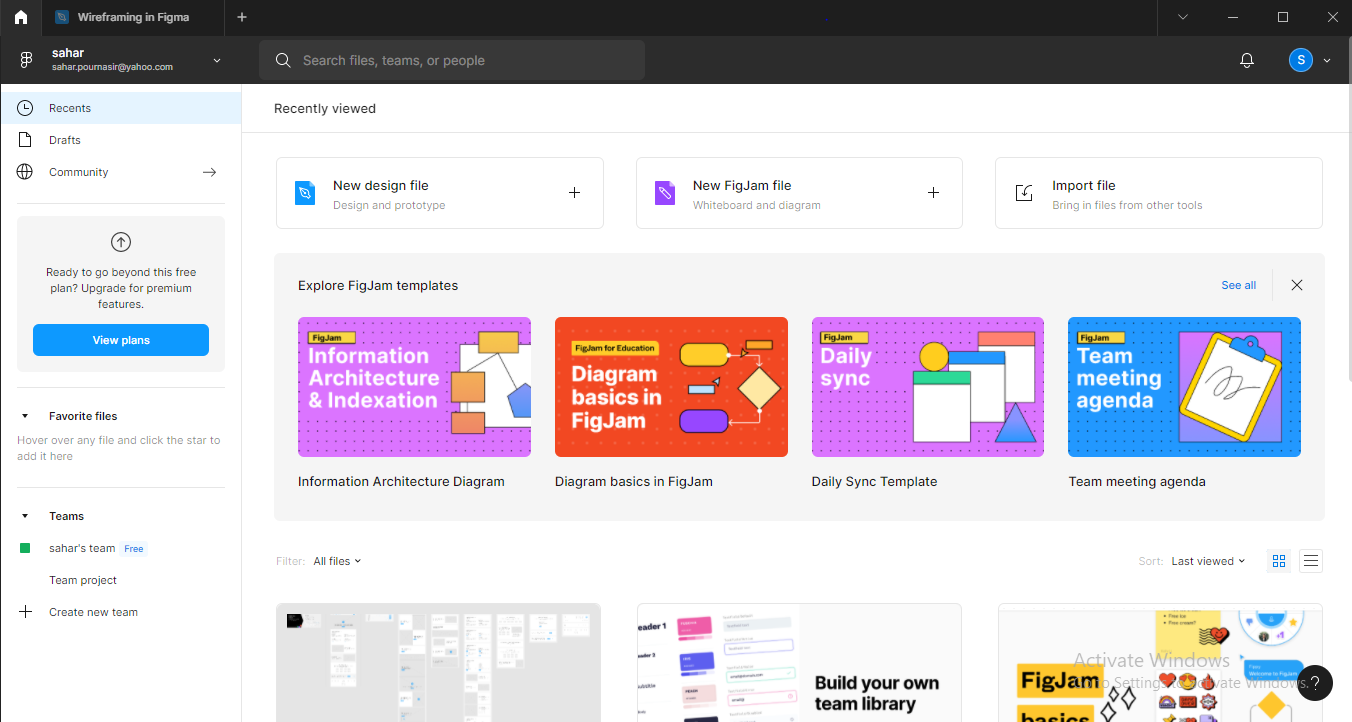The width and height of the screenshot is (1352, 722).
Task: Open Daily Sync Template thumbnail
Action: (x=928, y=387)
